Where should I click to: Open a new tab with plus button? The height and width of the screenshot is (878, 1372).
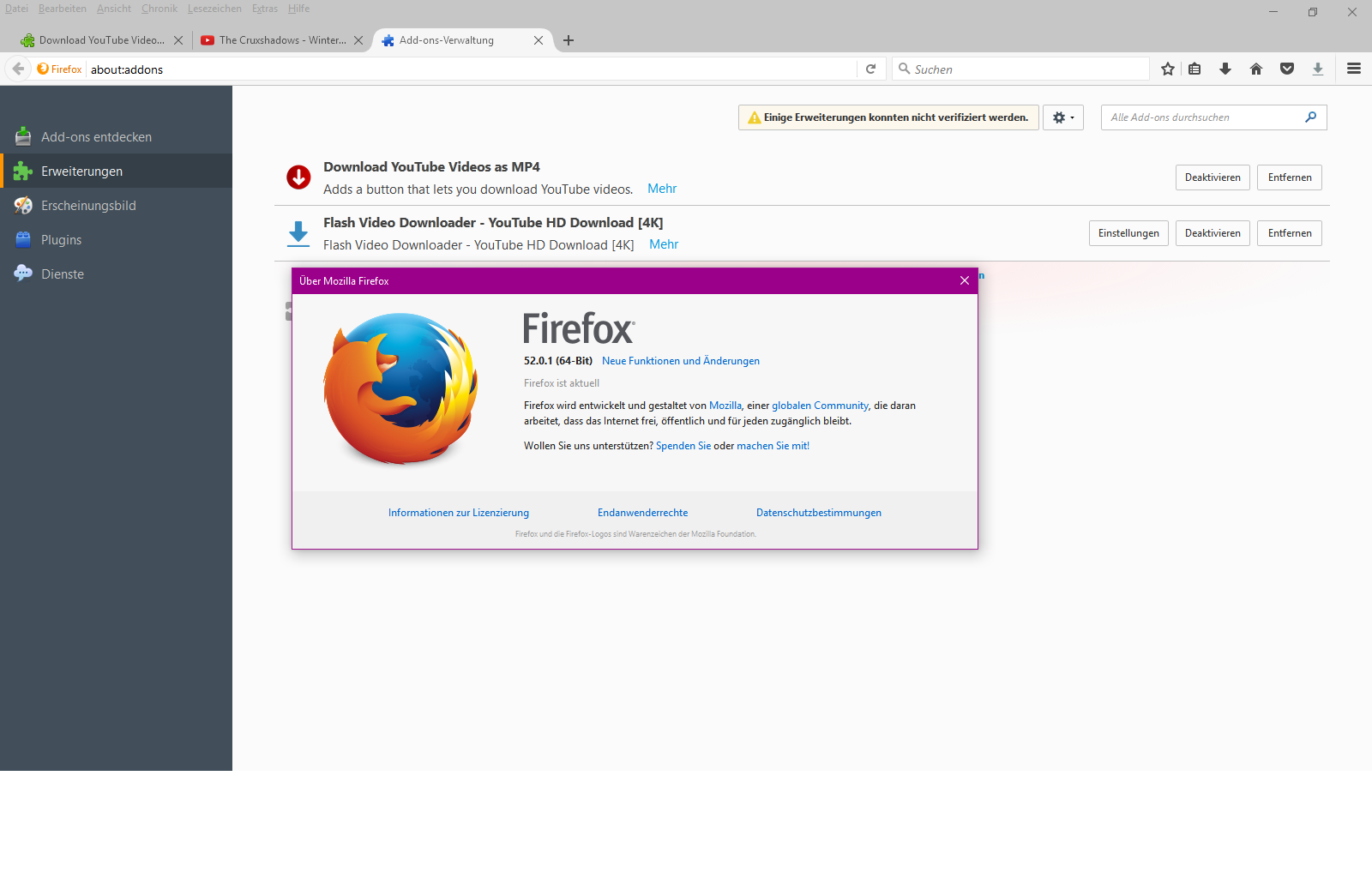click(x=569, y=40)
